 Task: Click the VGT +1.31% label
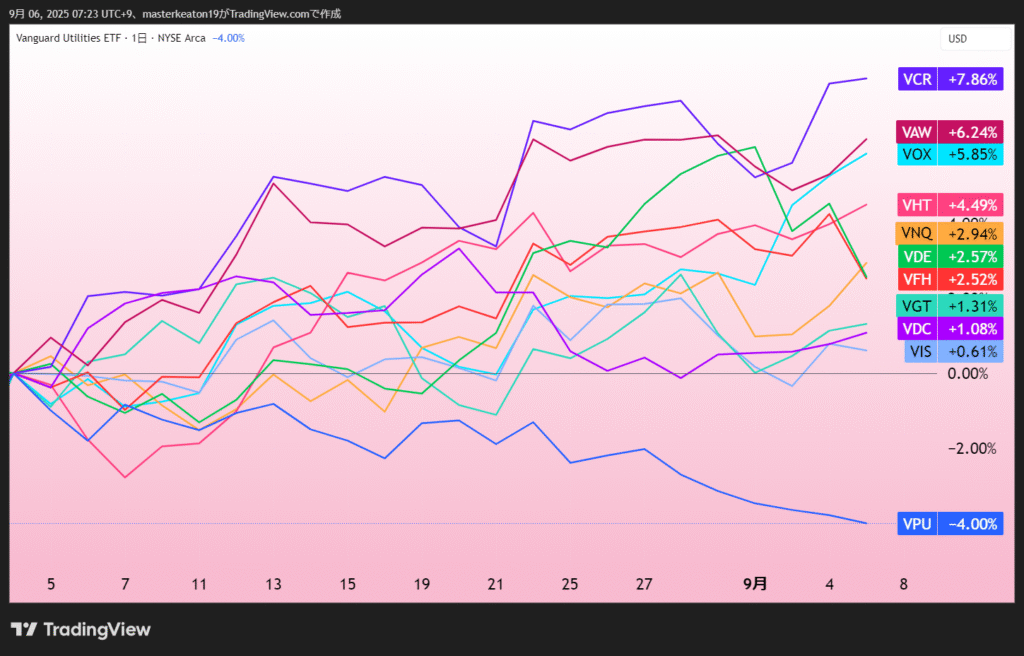coord(950,305)
